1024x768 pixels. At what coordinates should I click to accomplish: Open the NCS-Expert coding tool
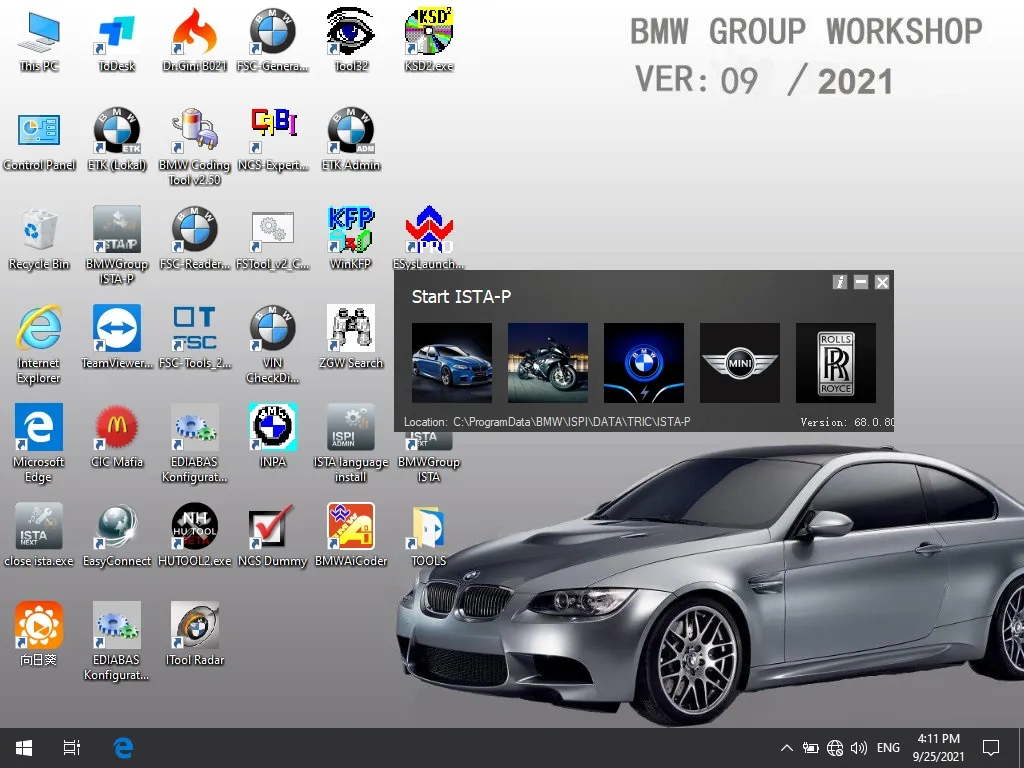(272, 130)
